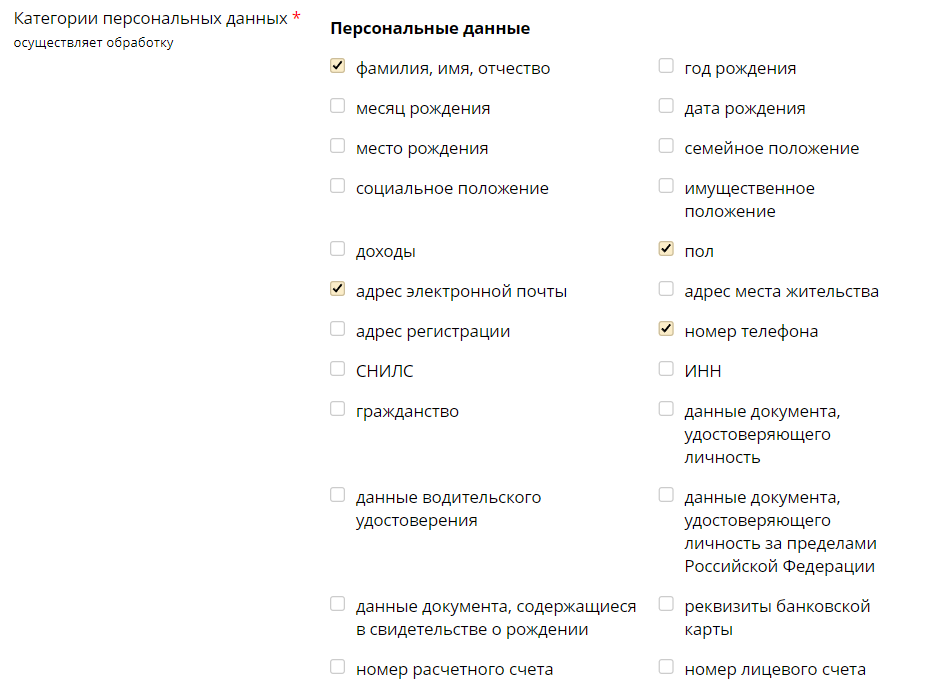The height and width of the screenshot is (689, 935).
Task: Enable 'имущественное положение' checkbox
Action: click(666, 187)
